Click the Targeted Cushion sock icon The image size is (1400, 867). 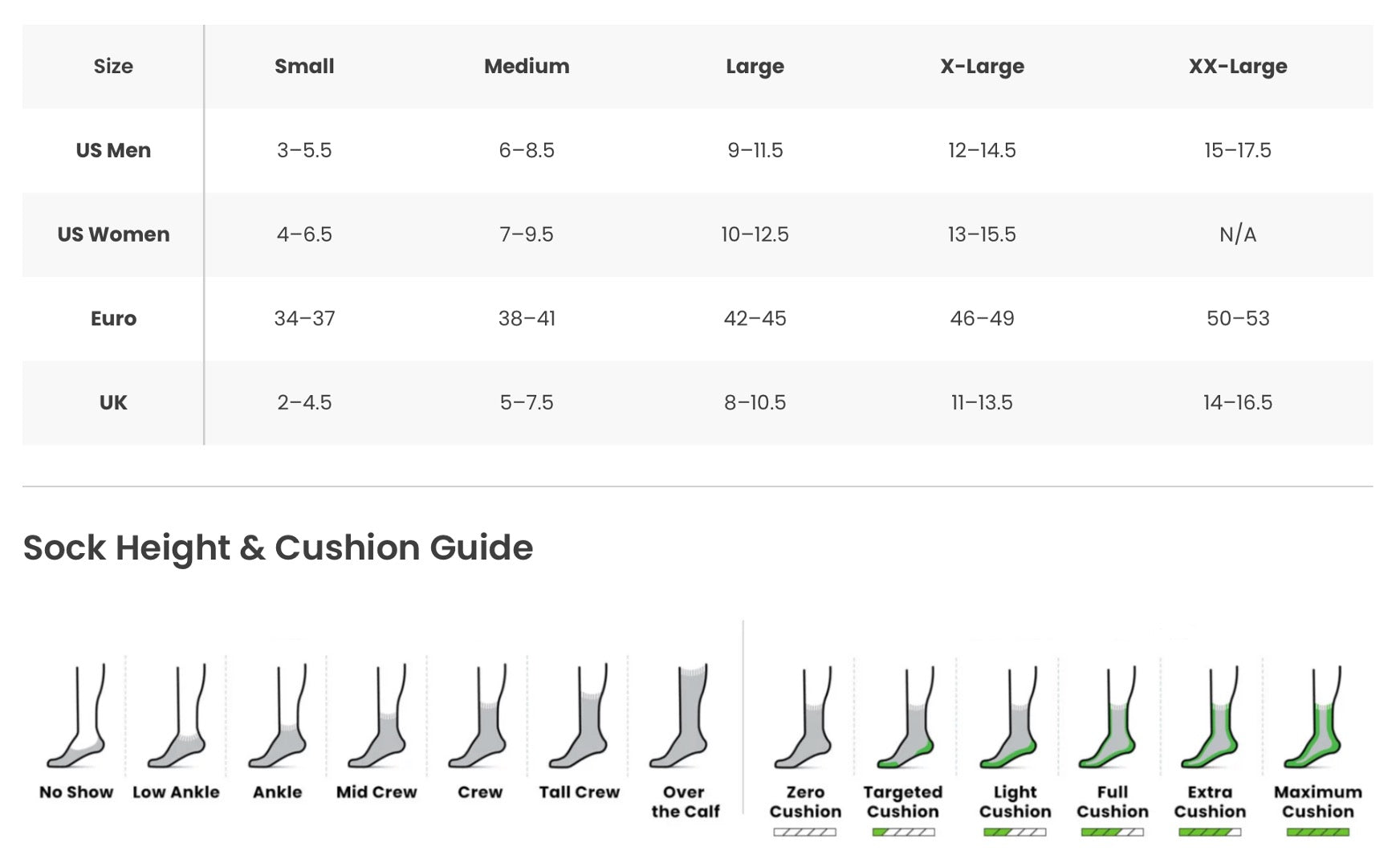point(904,718)
